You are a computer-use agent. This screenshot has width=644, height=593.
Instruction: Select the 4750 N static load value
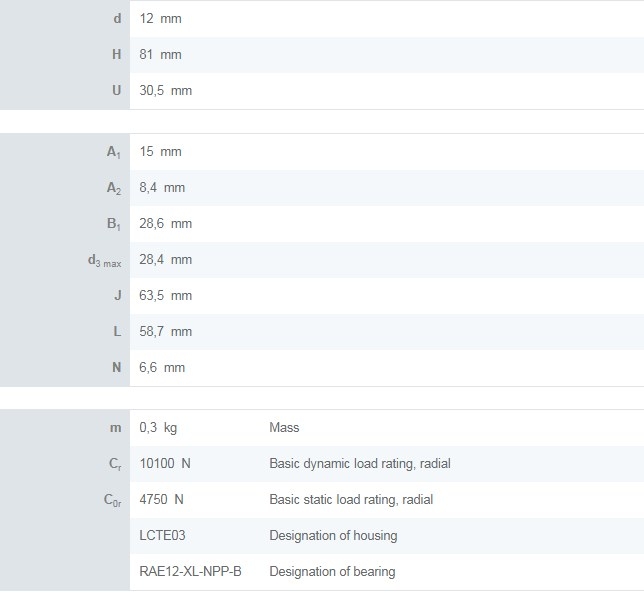(161, 500)
